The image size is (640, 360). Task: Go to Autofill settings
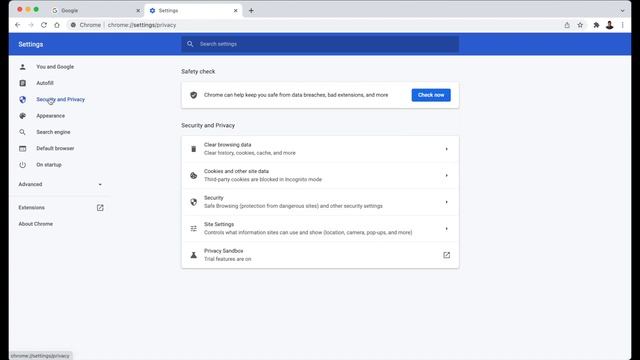(x=45, y=83)
